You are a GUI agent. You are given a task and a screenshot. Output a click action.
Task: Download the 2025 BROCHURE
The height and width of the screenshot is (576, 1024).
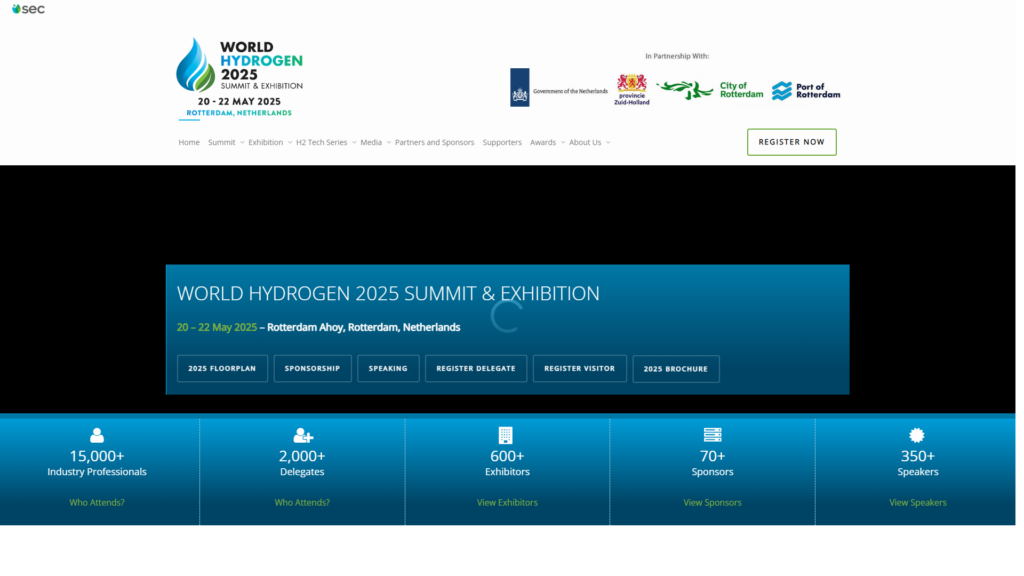pyautogui.click(x=676, y=369)
